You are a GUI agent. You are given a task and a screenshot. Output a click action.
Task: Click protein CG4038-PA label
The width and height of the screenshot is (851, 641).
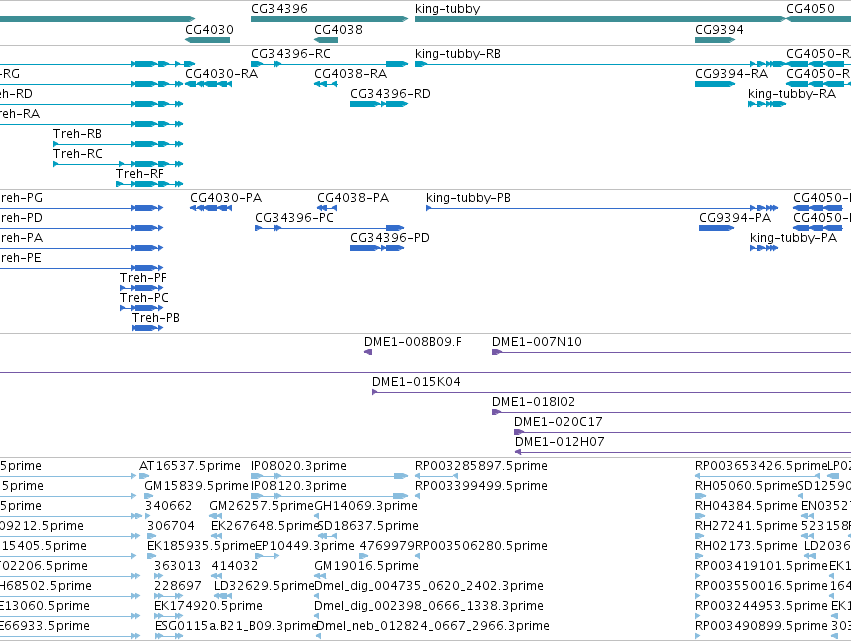(x=353, y=198)
